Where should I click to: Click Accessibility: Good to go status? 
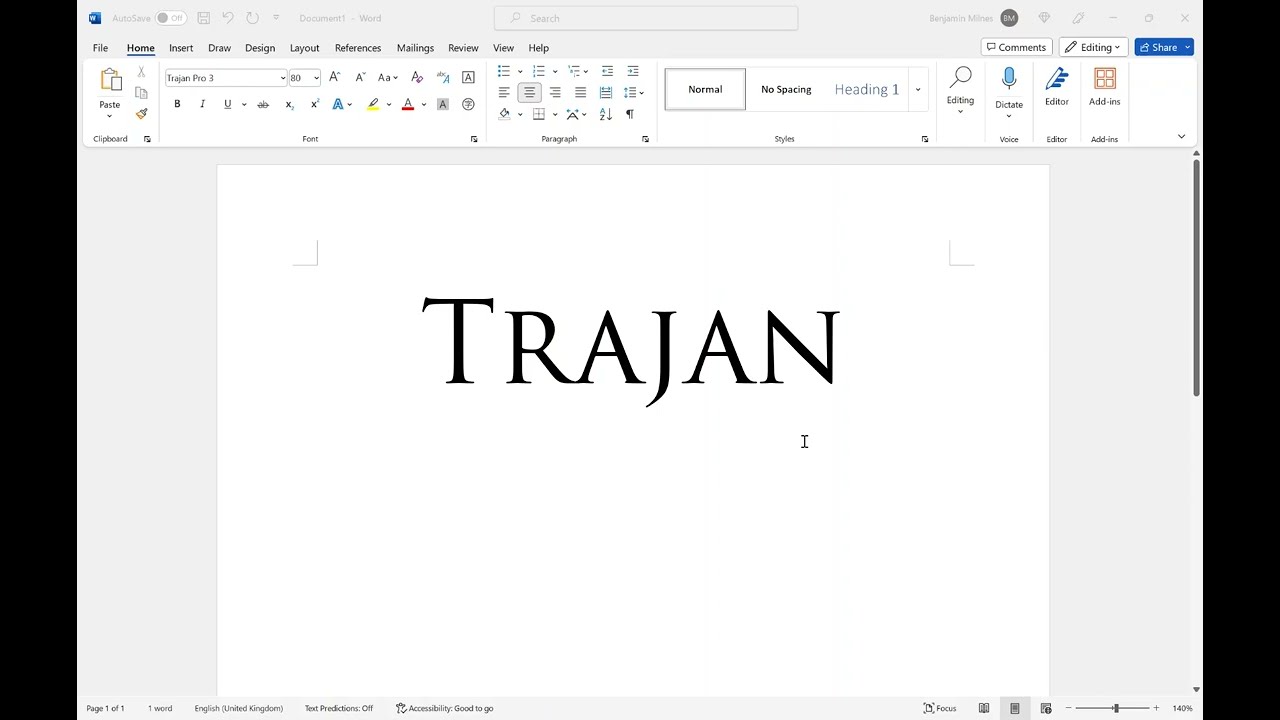click(445, 708)
